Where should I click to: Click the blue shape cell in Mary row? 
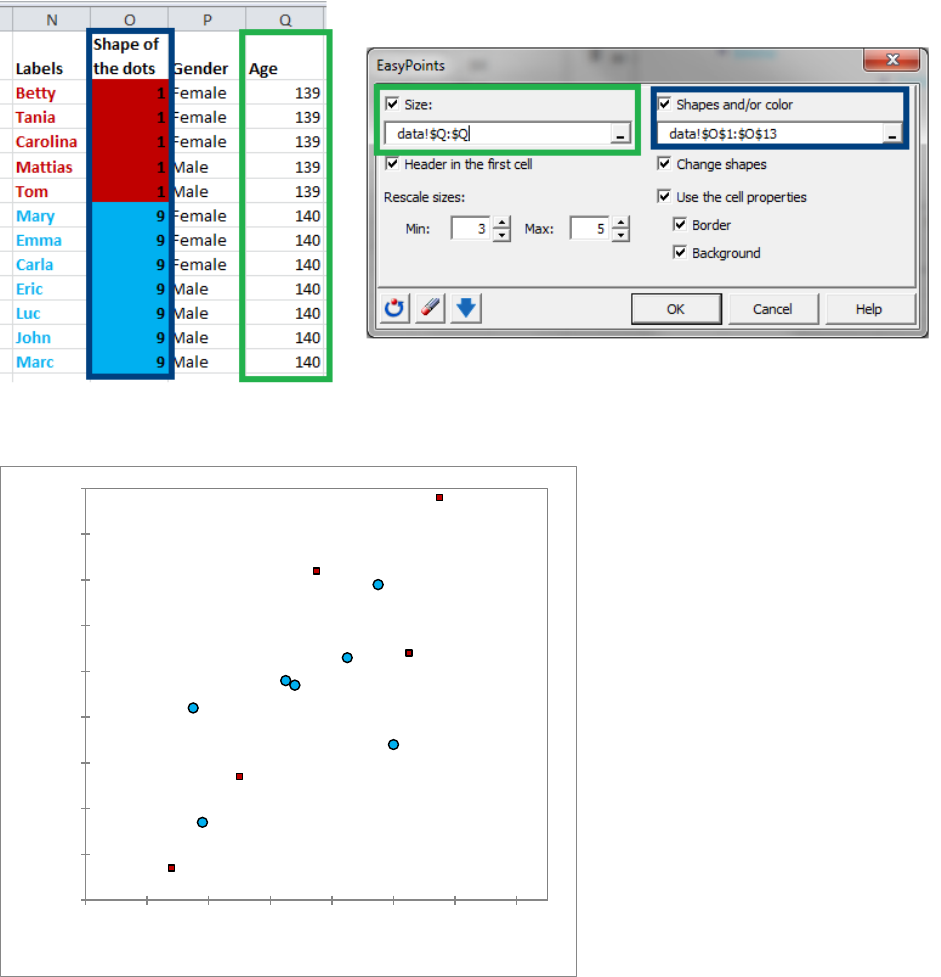click(x=130, y=216)
